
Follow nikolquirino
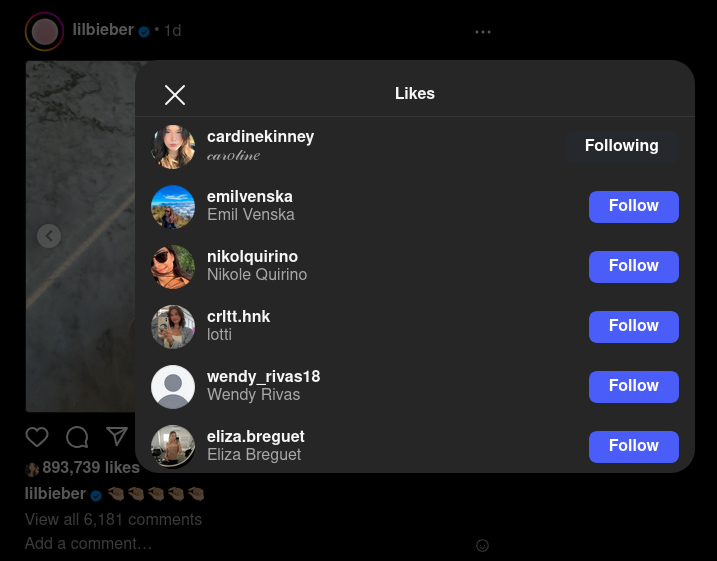(x=634, y=267)
